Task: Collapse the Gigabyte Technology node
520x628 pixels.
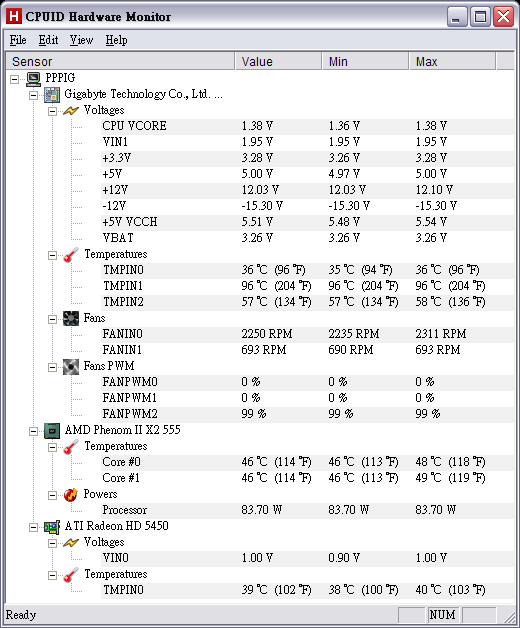Action: [34, 95]
